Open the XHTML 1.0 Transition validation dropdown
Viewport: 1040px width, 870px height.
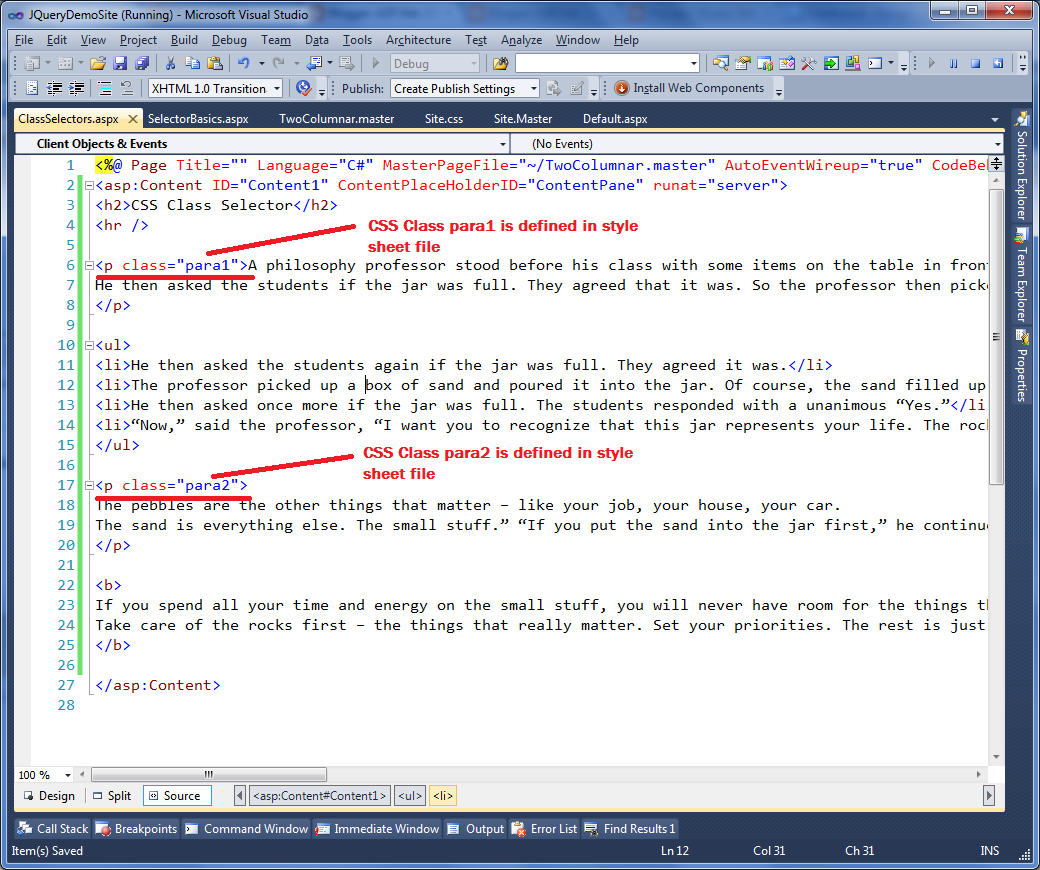(278, 87)
